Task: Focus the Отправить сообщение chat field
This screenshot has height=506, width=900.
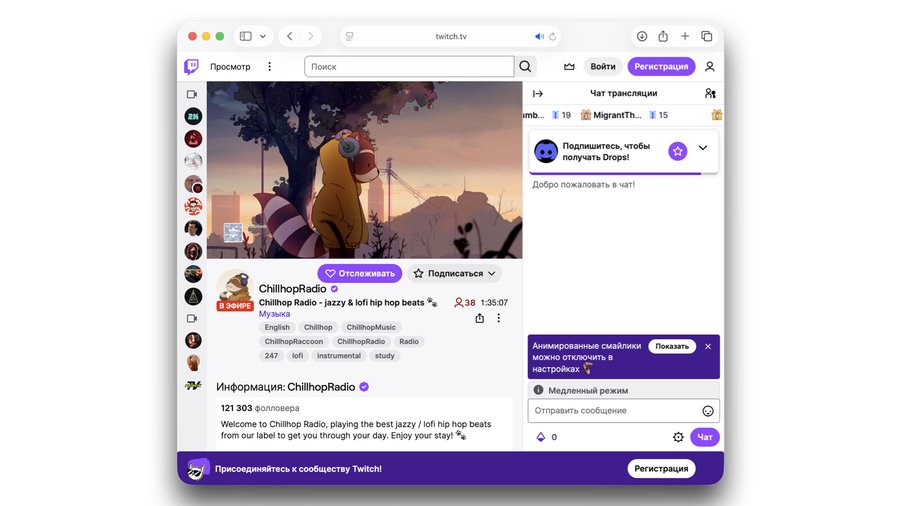Action: point(623,411)
